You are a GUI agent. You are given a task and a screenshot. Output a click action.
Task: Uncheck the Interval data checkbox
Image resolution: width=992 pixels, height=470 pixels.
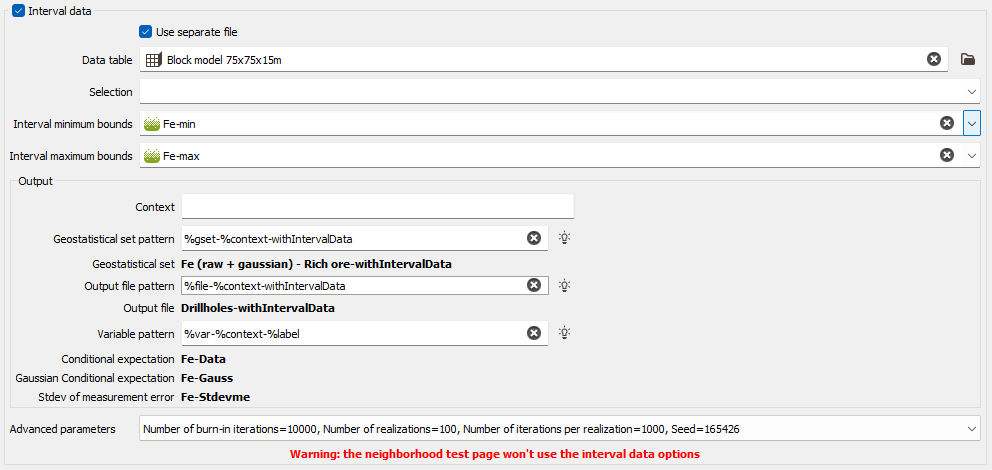[x=18, y=11]
